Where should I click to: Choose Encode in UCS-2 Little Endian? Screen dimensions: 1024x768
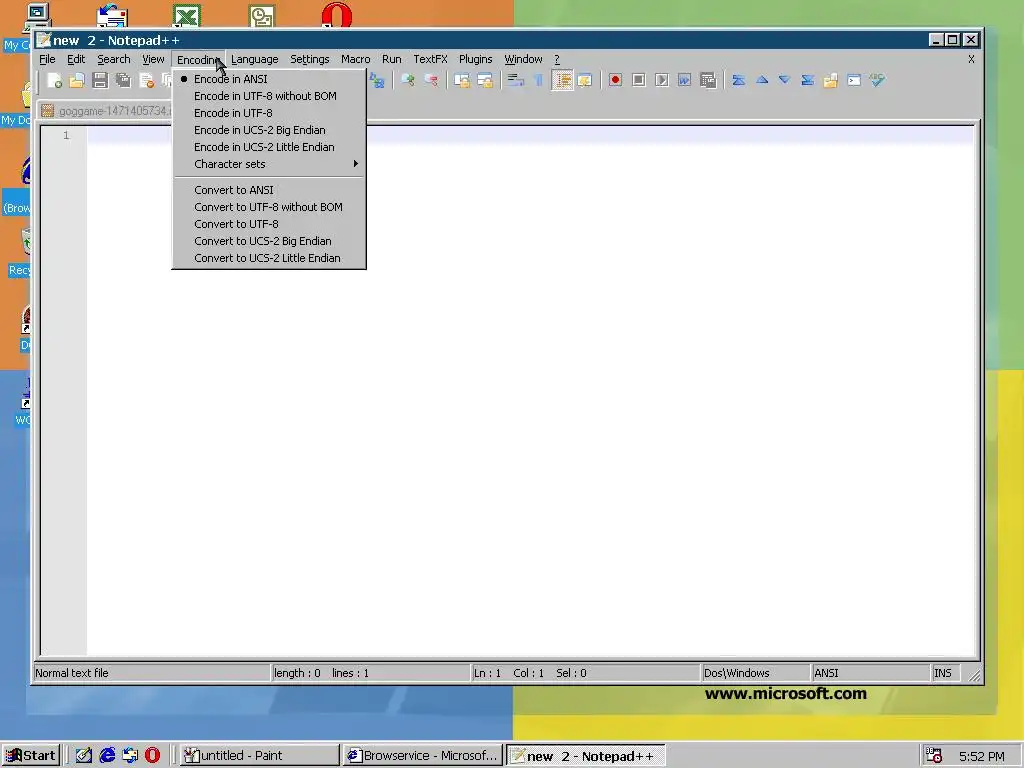tap(268, 147)
